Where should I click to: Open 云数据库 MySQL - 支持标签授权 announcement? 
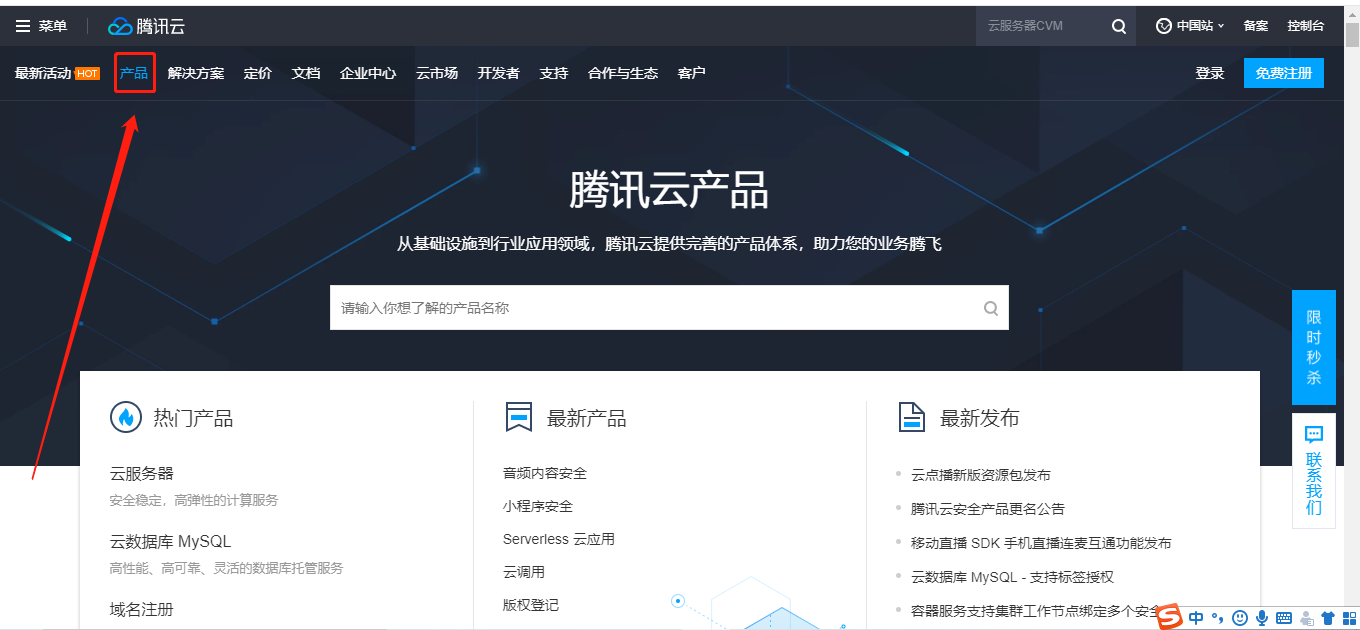(x=1012, y=577)
